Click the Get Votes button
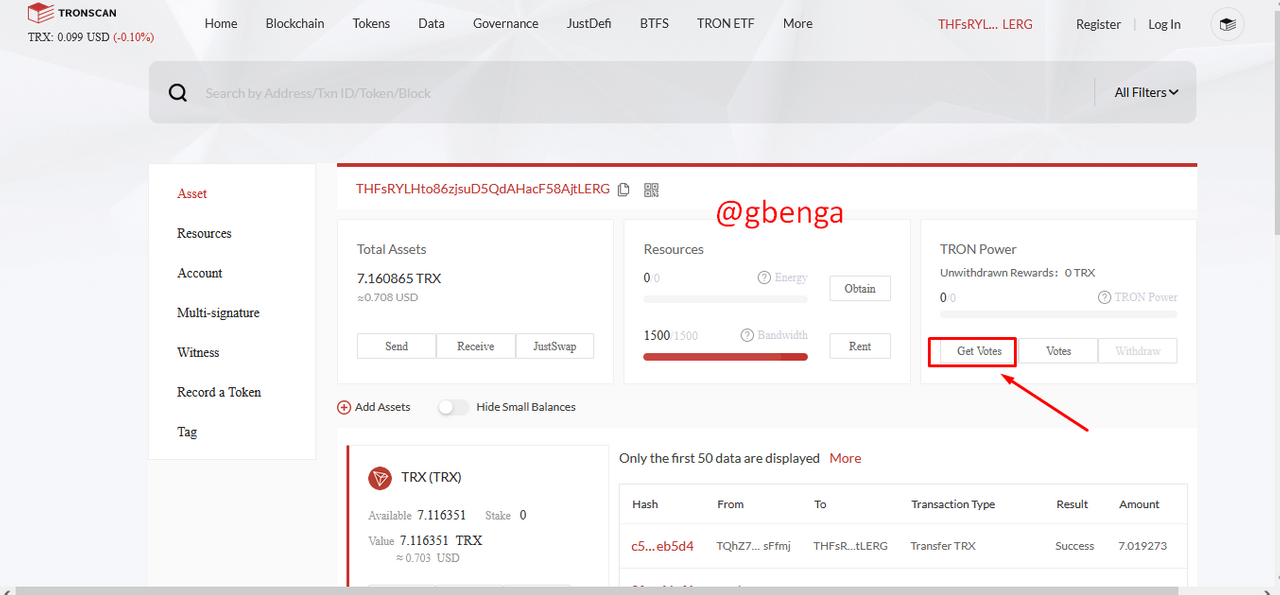The image size is (1280, 595). click(x=979, y=351)
